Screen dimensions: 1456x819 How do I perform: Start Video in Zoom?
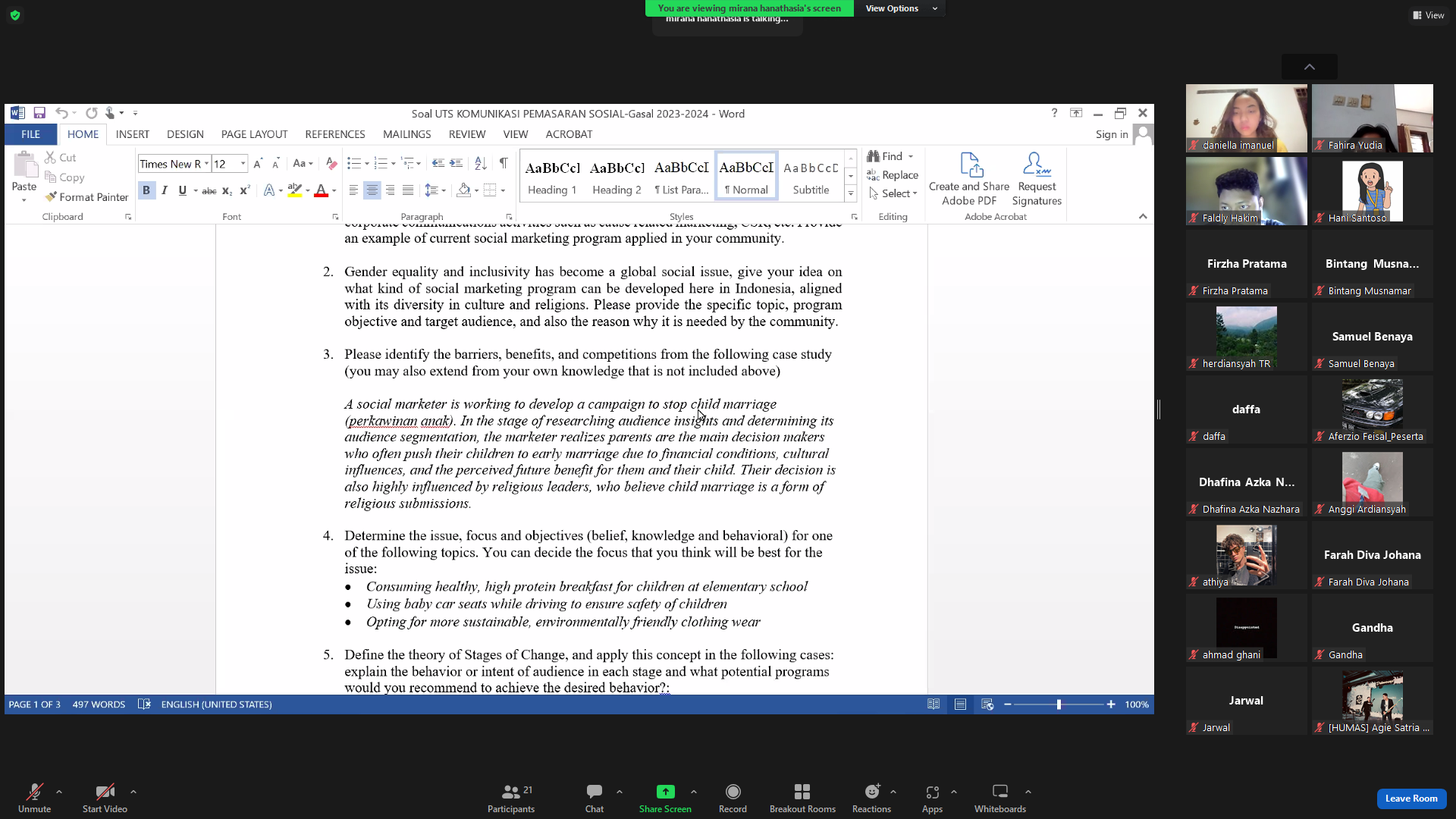tap(105, 799)
